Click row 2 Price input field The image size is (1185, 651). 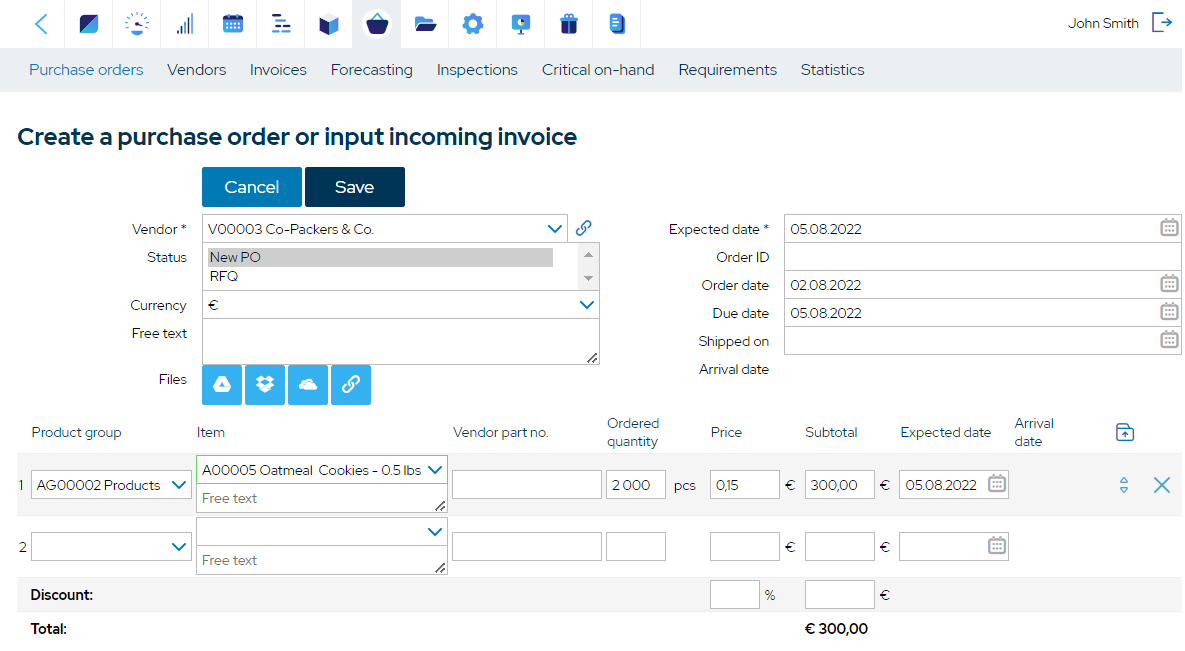[744, 547]
